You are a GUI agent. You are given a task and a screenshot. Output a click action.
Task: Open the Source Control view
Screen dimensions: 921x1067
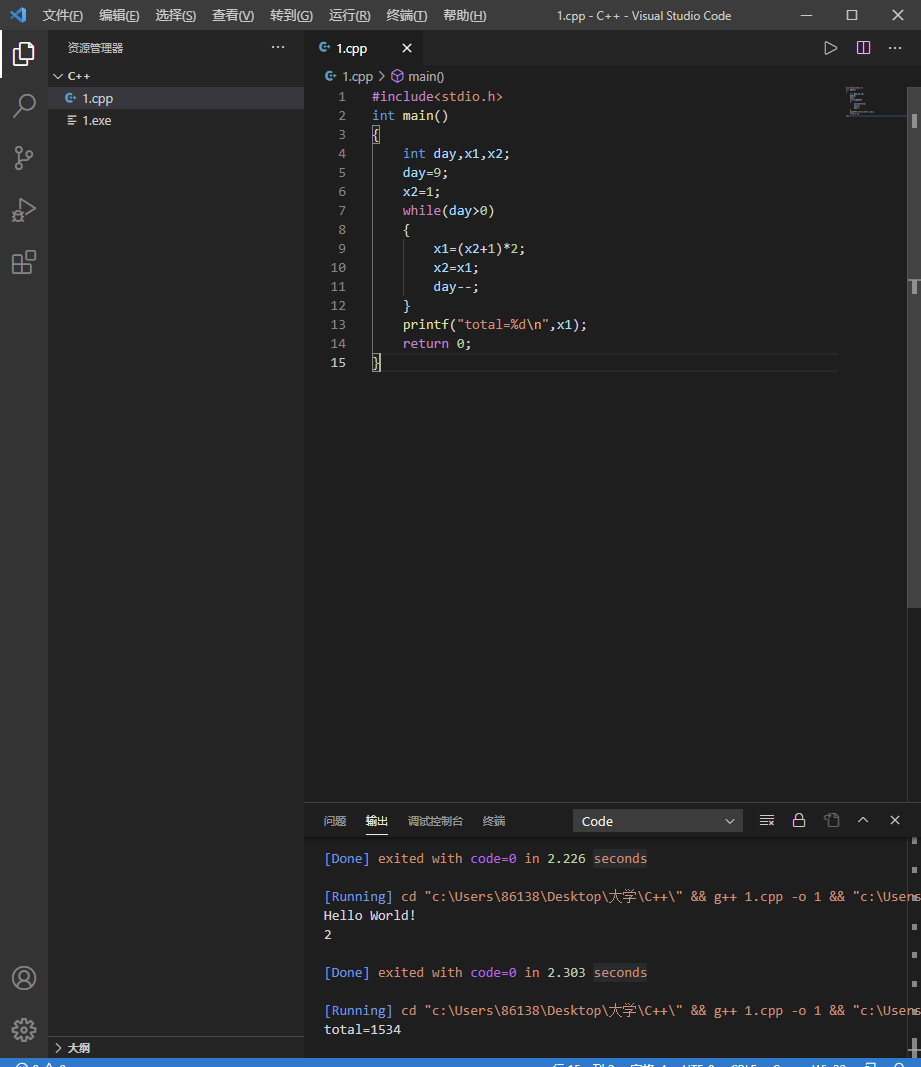(23, 158)
